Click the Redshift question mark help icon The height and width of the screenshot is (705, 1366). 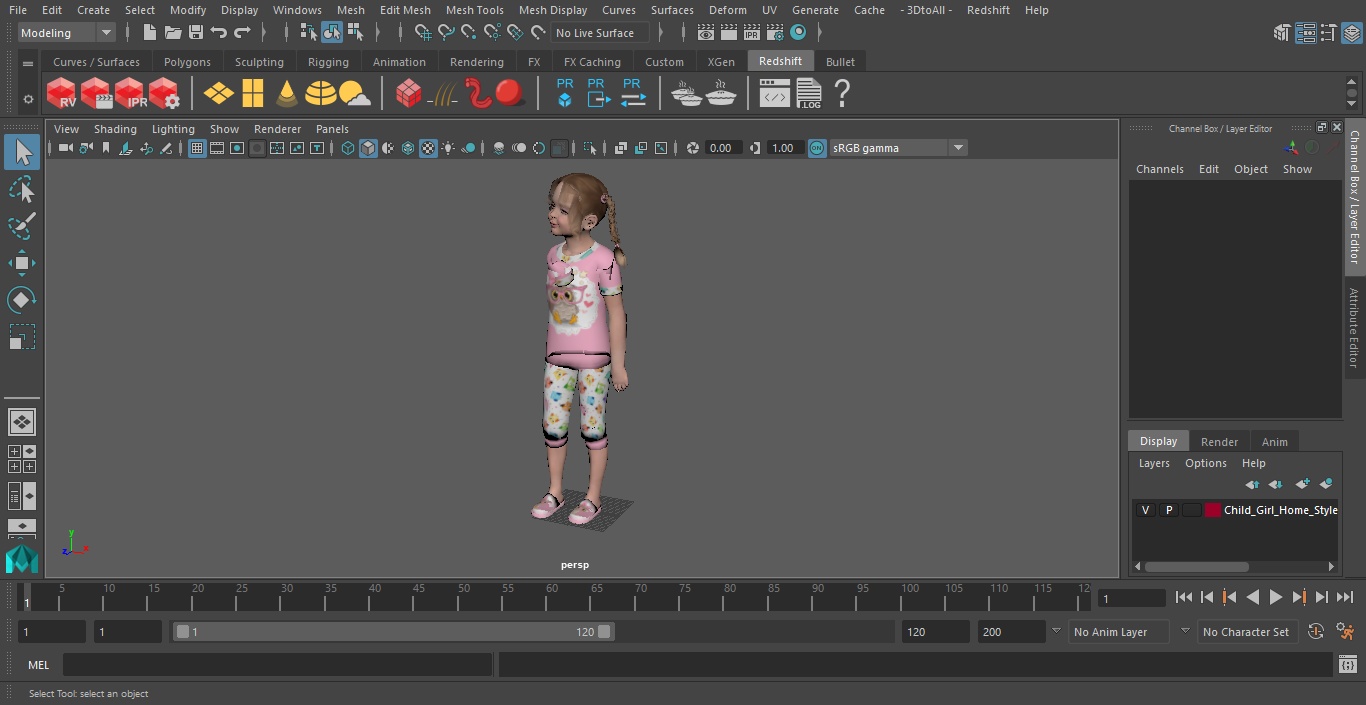click(x=842, y=94)
